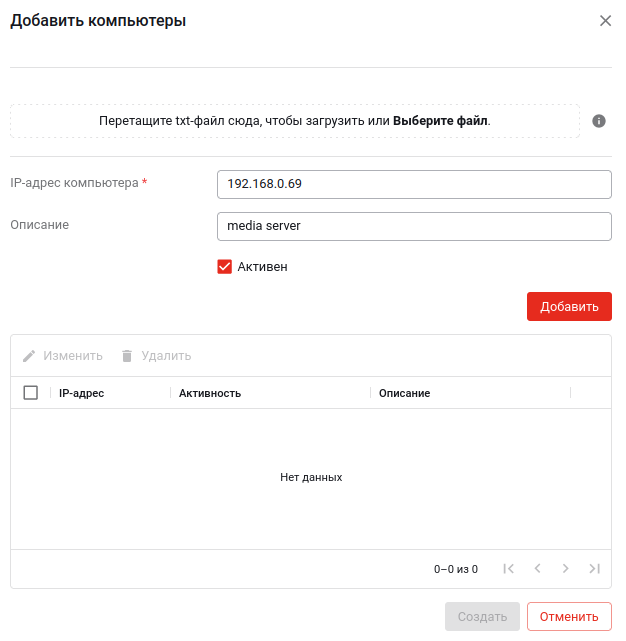
Task: Go to first table page
Action: click(509, 569)
